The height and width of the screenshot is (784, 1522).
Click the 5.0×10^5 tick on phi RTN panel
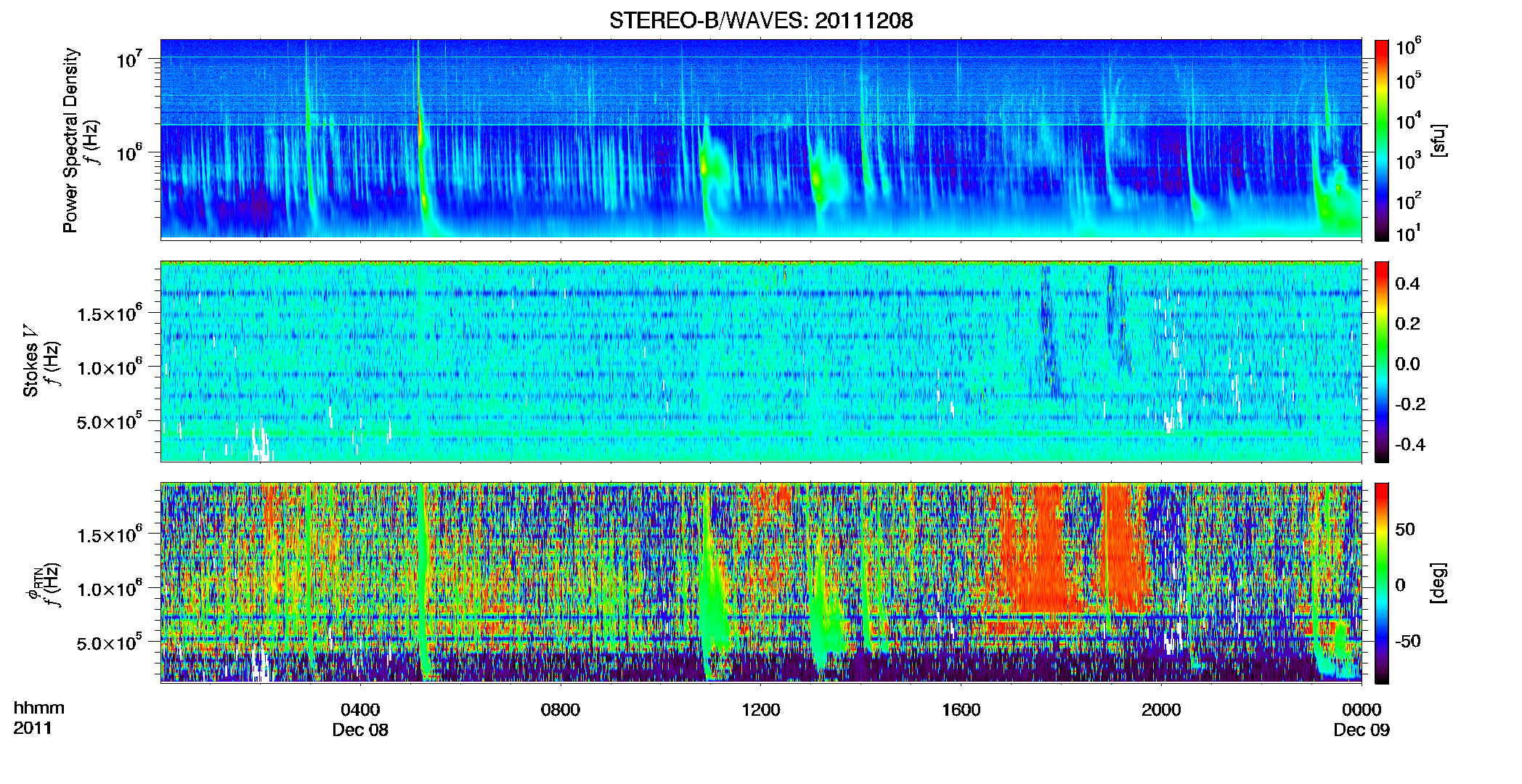coord(110,642)
